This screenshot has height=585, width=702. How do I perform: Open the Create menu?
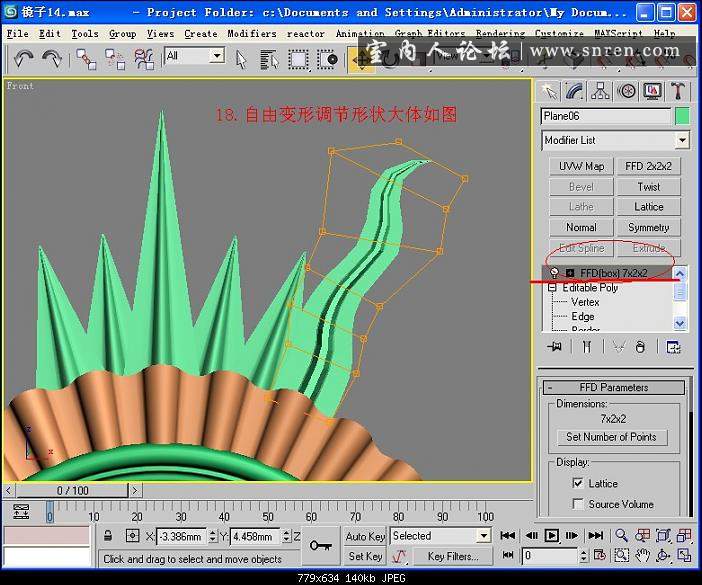tap(200, 33)
